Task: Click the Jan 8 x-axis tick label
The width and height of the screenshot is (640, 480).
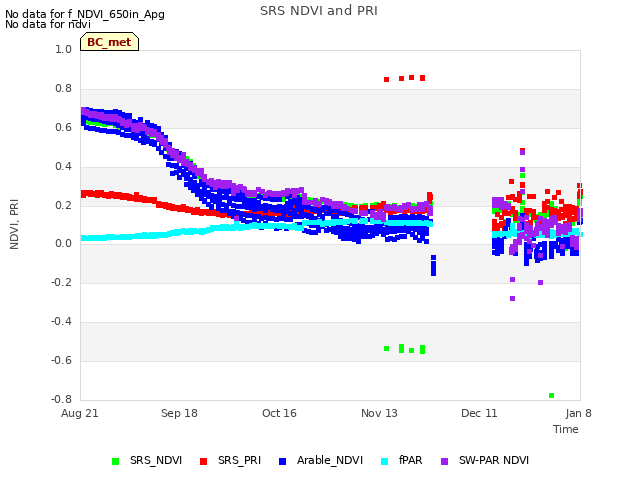Action: (x=578, y=413)
